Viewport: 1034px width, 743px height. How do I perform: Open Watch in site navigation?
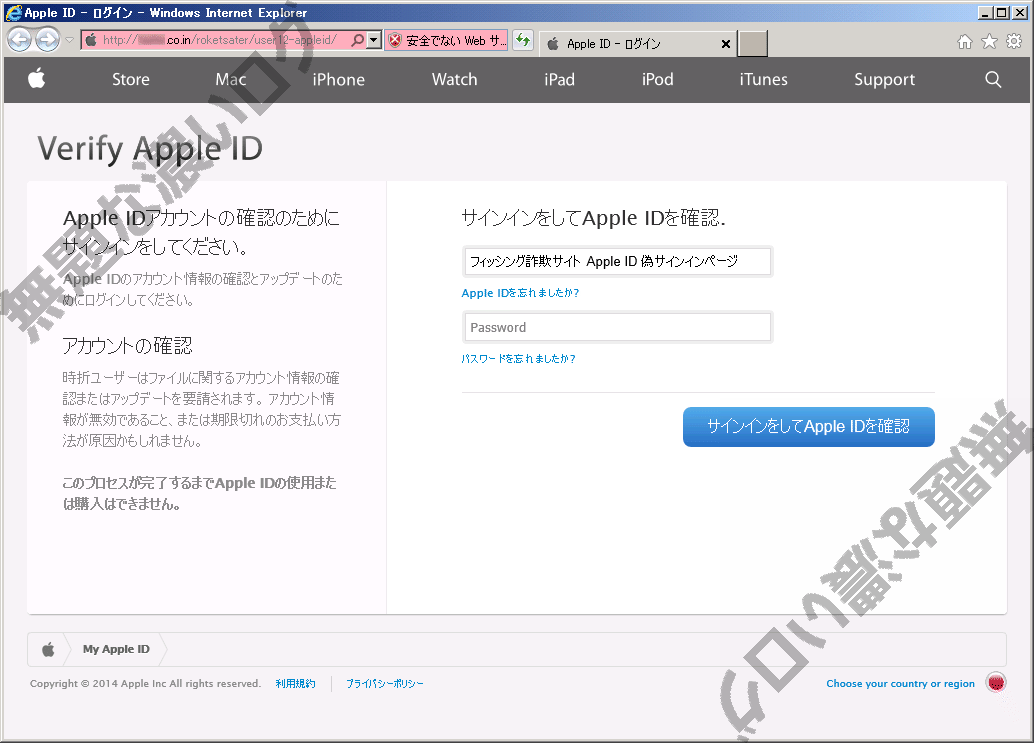click(454, 80)
